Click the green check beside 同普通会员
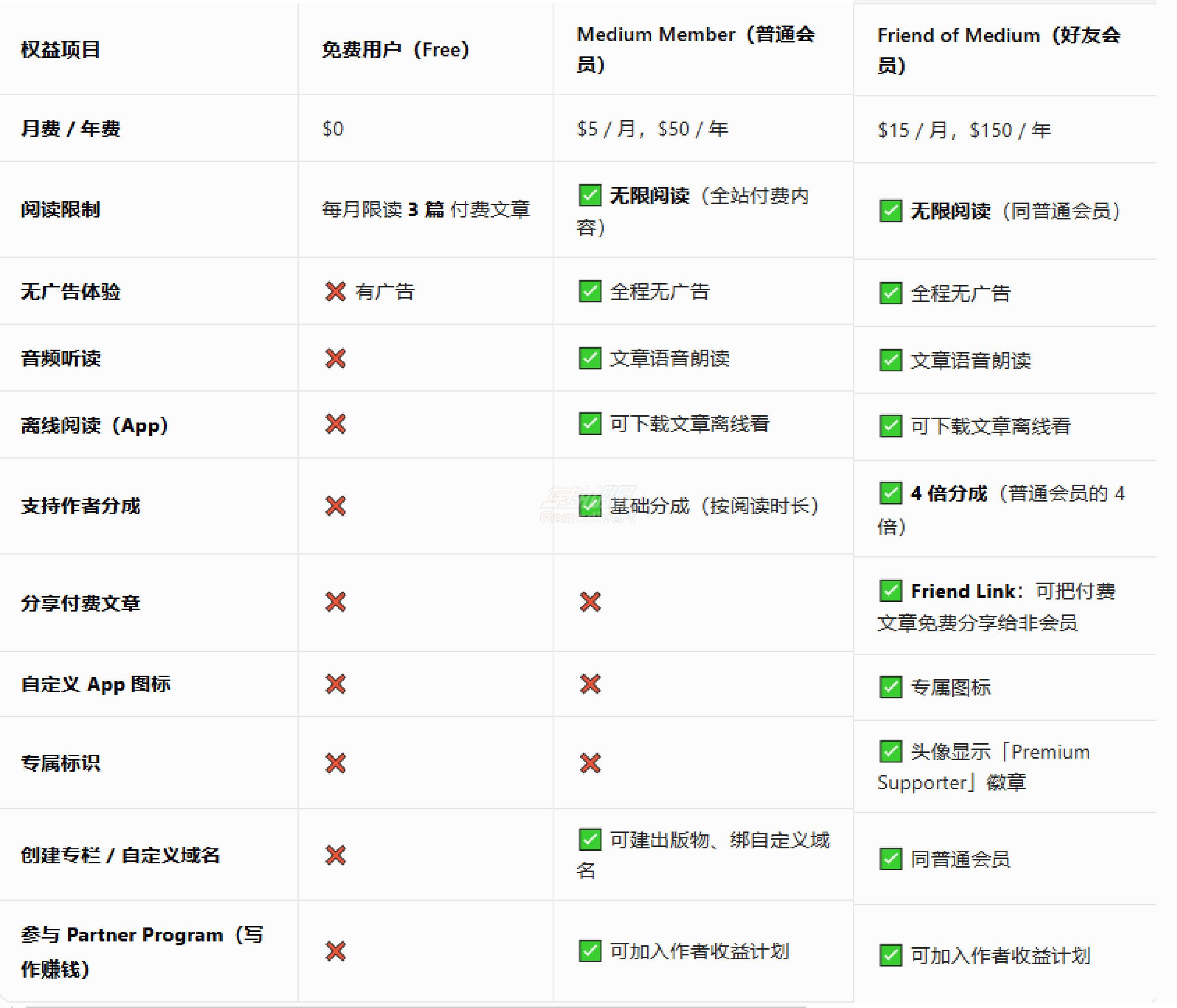1177x1008 pixels. [x=891, y=858]
